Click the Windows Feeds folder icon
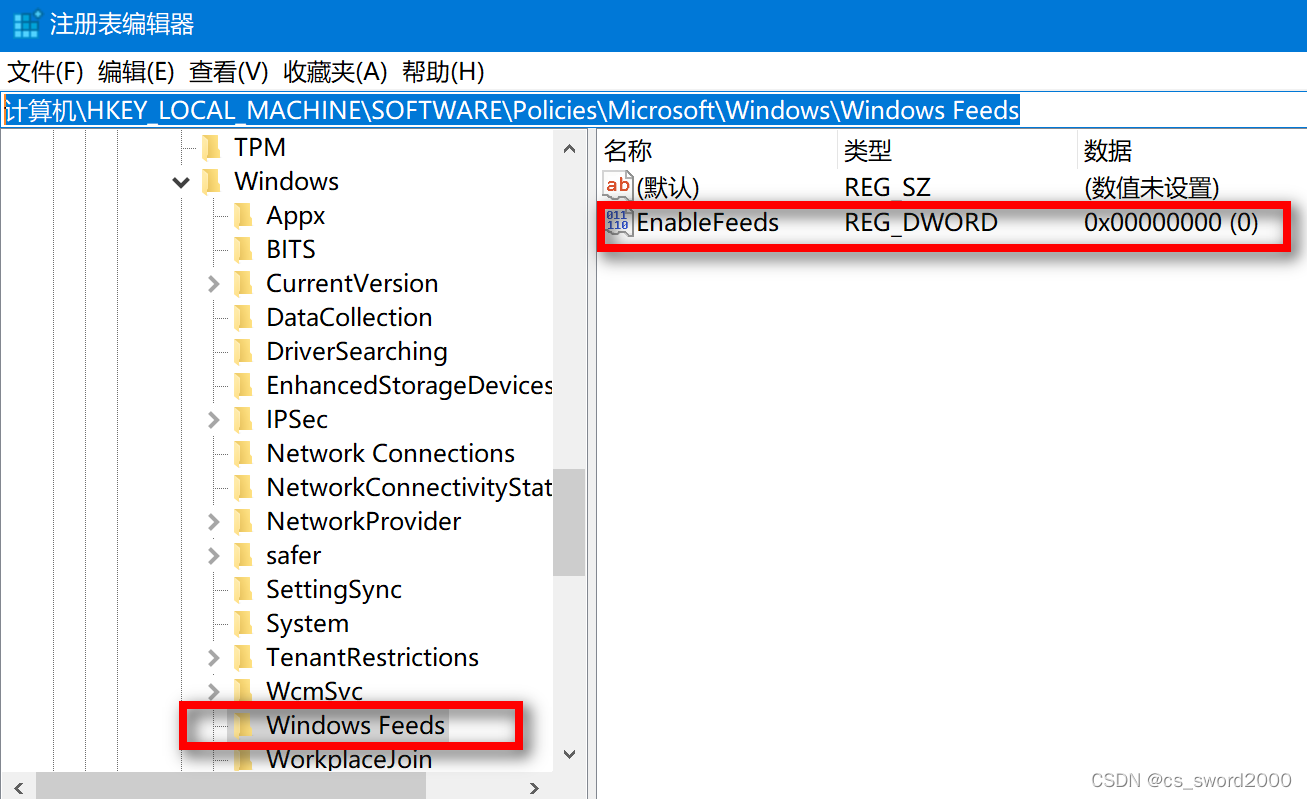The image size is (1307, 799). pos(243,726)
